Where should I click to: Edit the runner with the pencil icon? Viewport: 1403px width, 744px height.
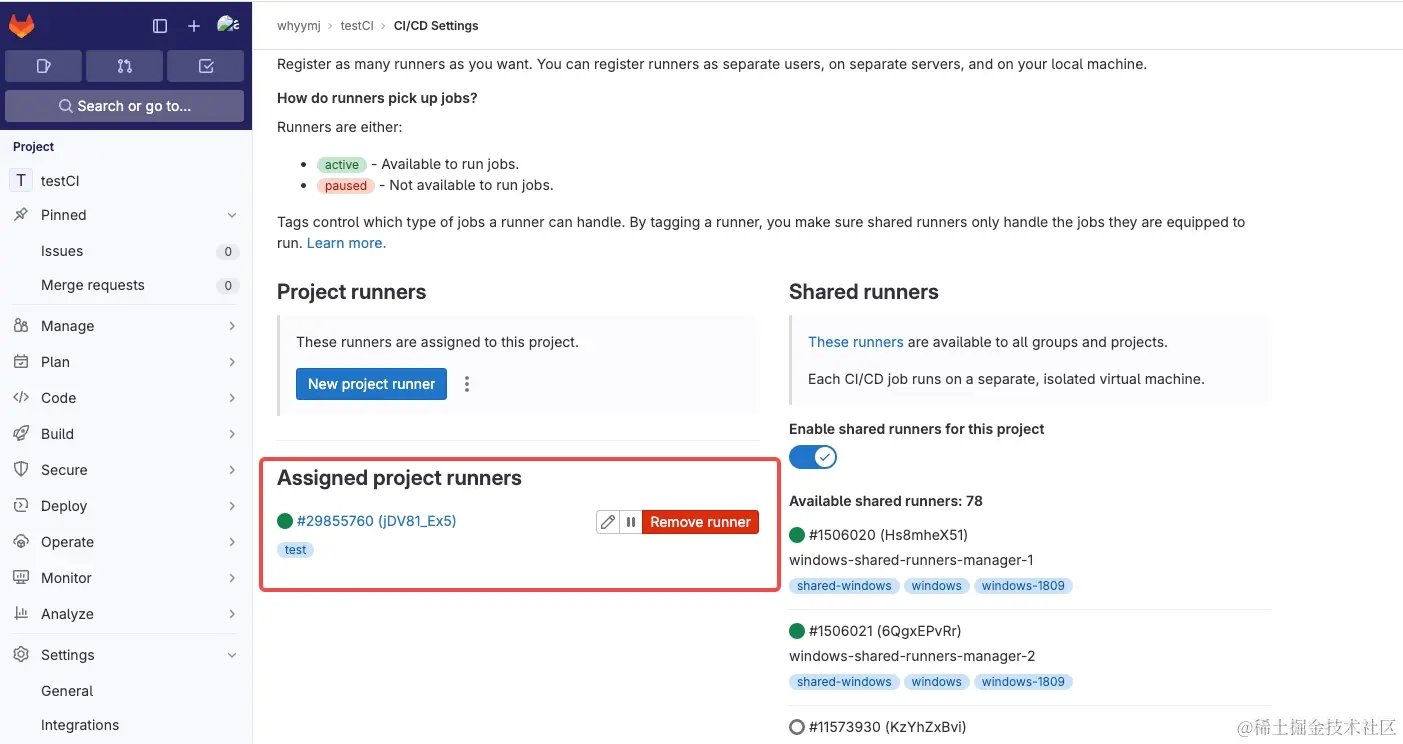pyautogui.click(x=607, y=521)
